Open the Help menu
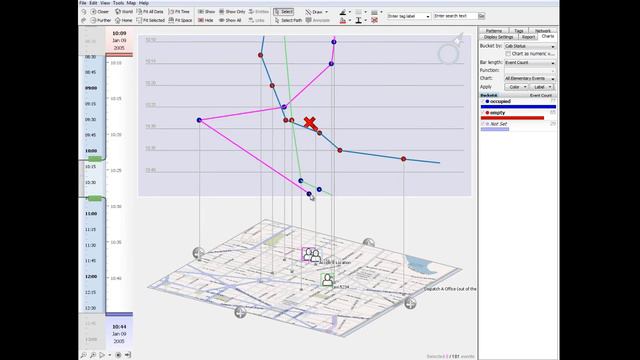 tap(144, 3)
